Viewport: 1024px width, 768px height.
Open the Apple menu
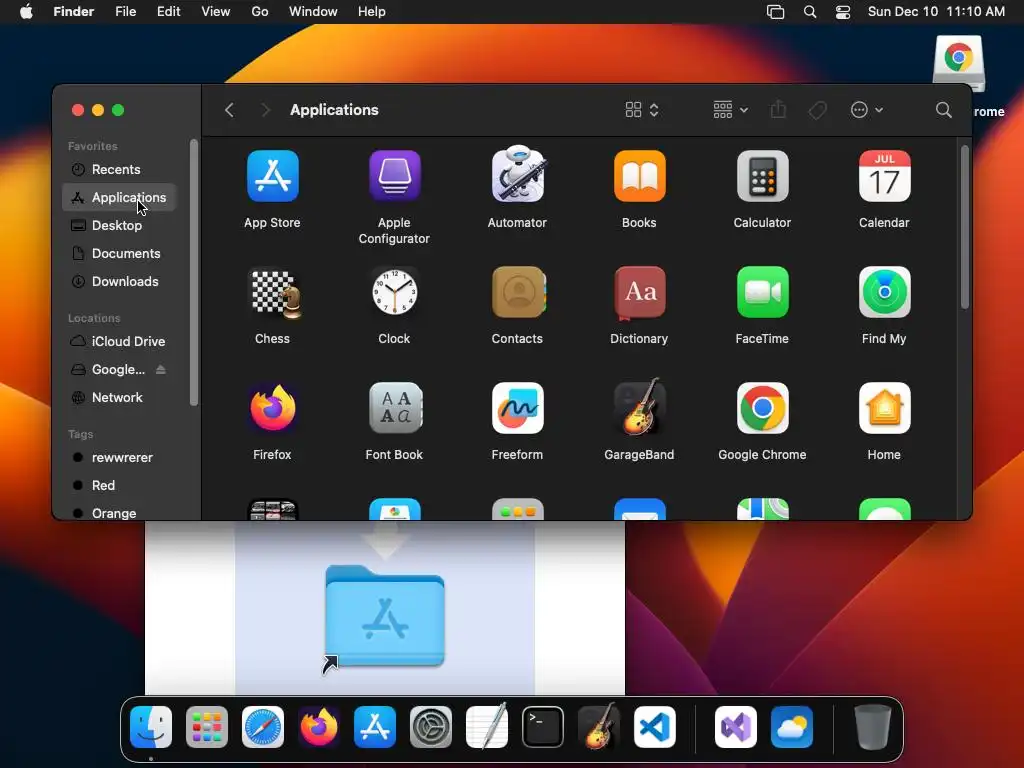(x=26, y=12)
